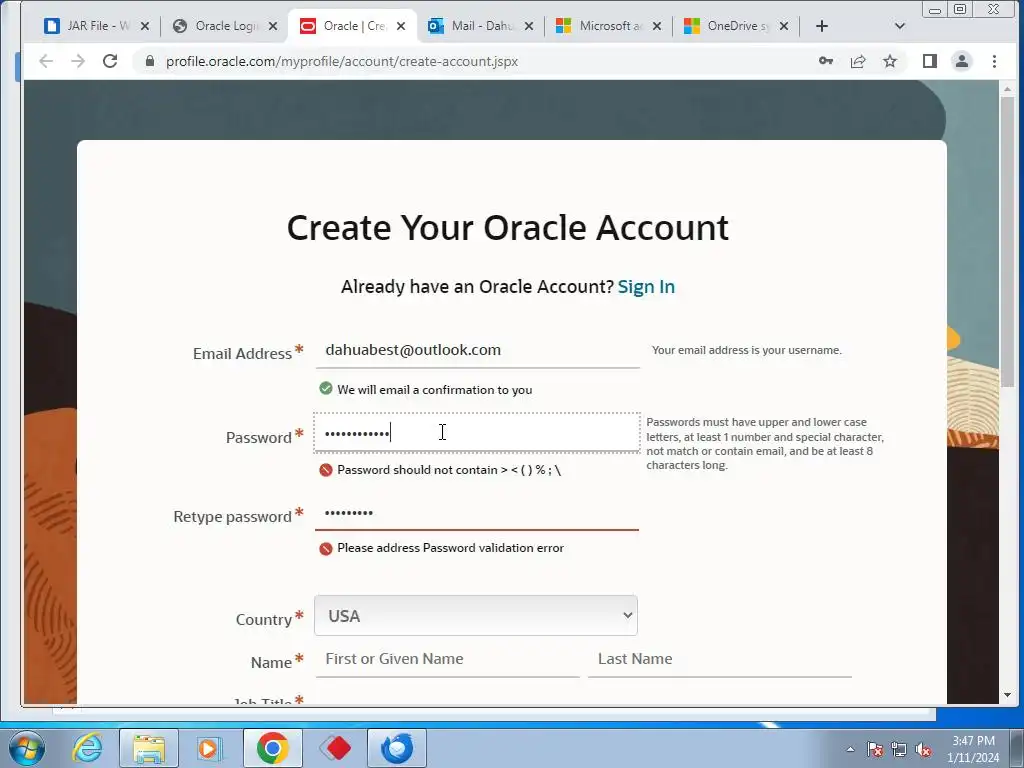Click 'Your email address is your username.' text
Screen dimensions: 1024x768
[x=746, y=350]
